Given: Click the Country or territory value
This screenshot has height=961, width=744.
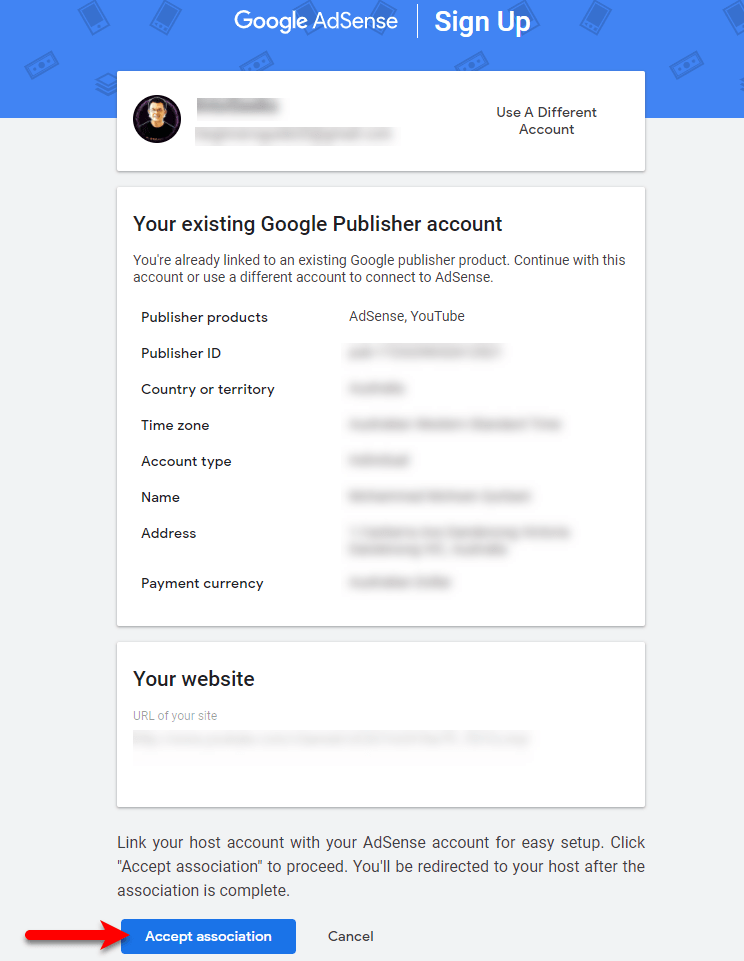Looking at the screenshot, I should (376, 388).
